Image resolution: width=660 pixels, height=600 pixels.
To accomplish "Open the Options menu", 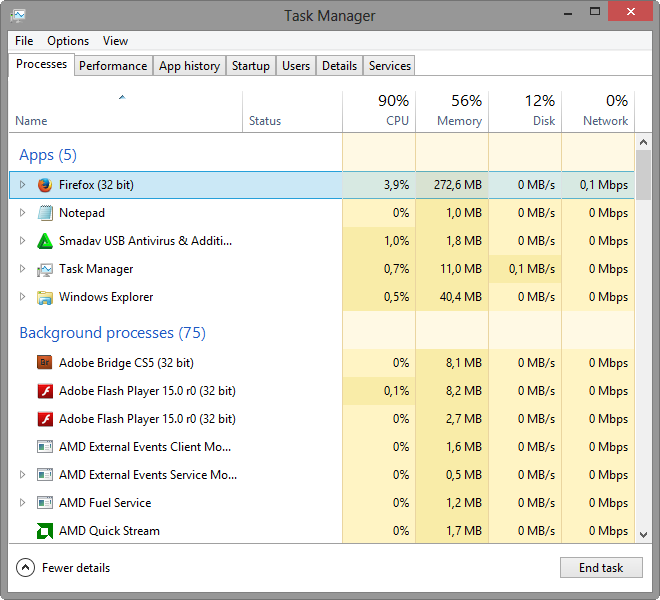I will click(68, 41).
